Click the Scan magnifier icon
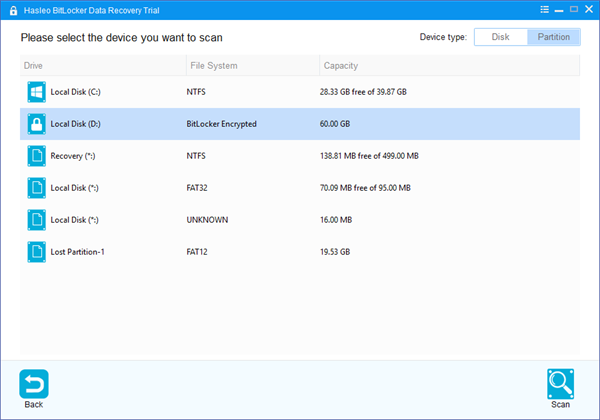This screenshot has height=420, width=600. pyautogui.click(x=560, y=384)
